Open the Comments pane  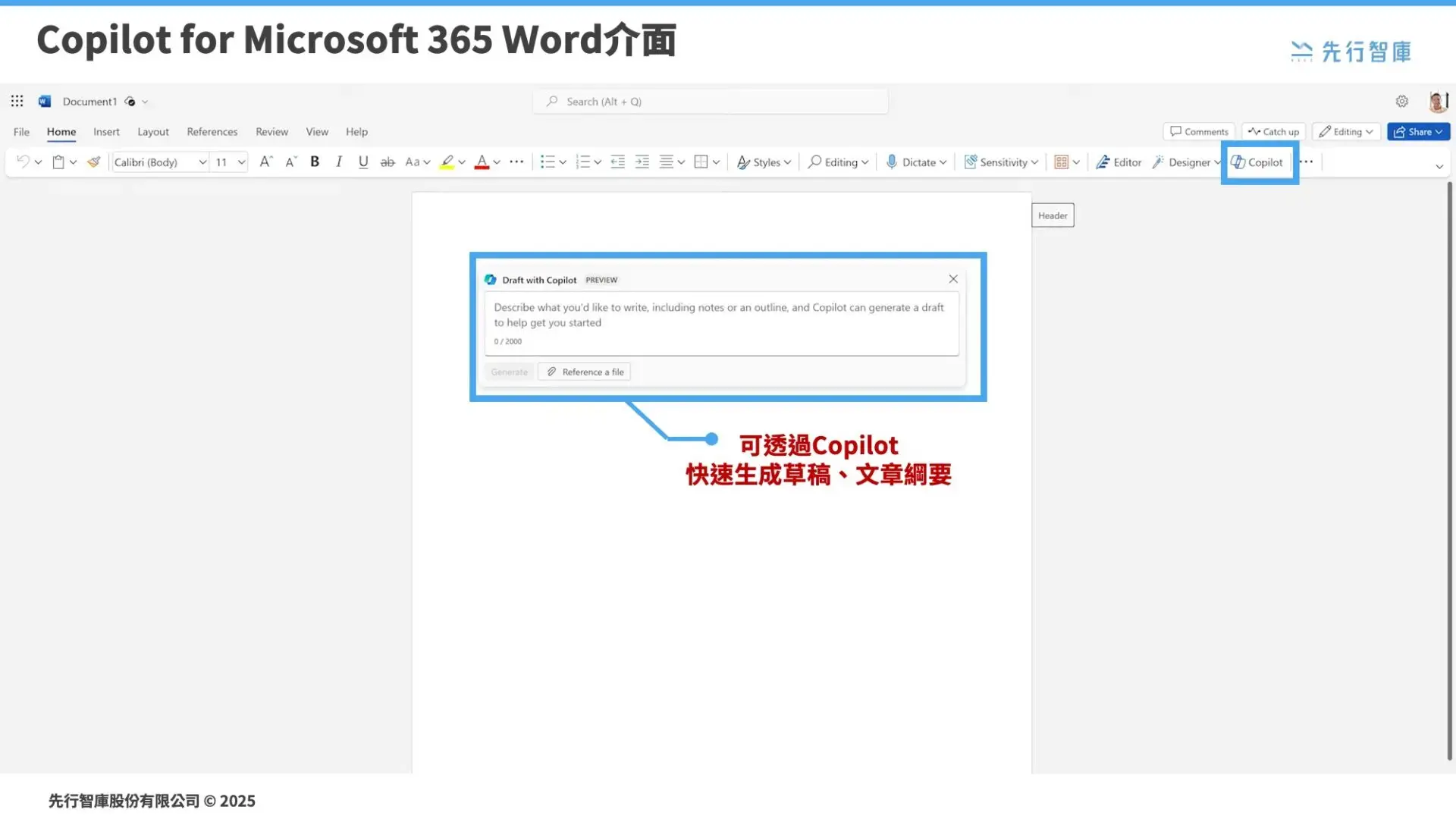pyautogui.click(x=1199, y=131)
